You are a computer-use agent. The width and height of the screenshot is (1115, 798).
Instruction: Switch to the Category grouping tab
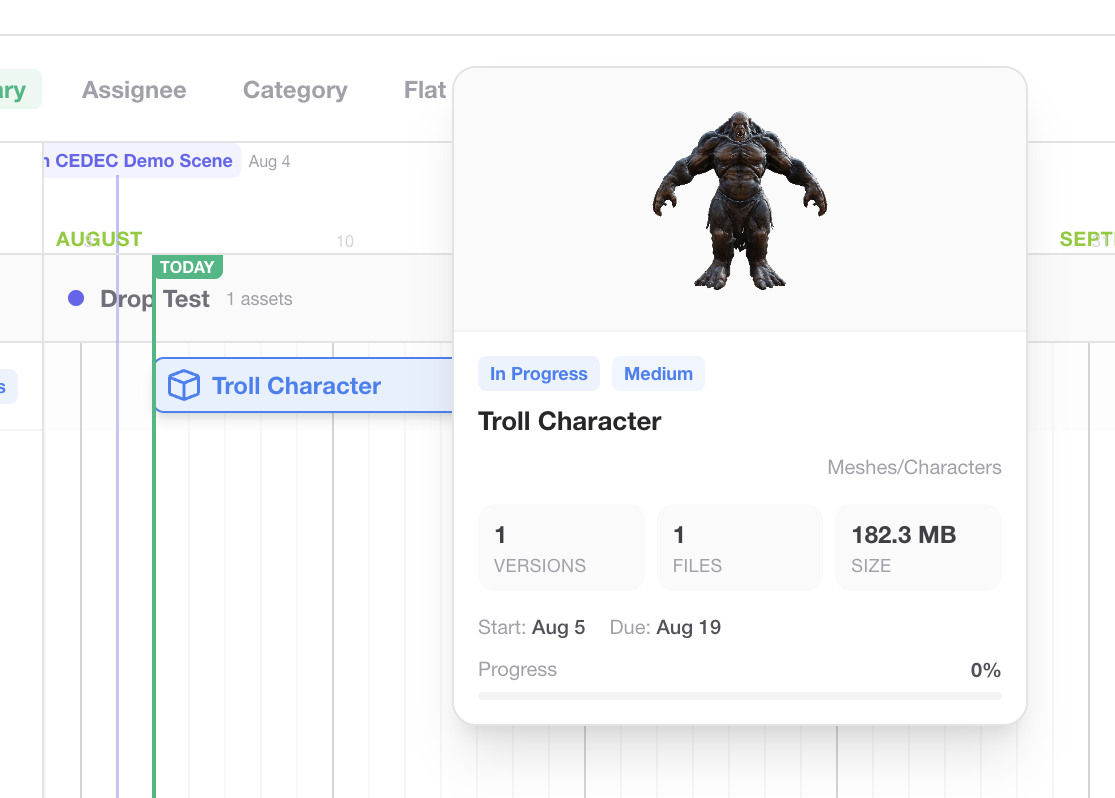(295, 90)
